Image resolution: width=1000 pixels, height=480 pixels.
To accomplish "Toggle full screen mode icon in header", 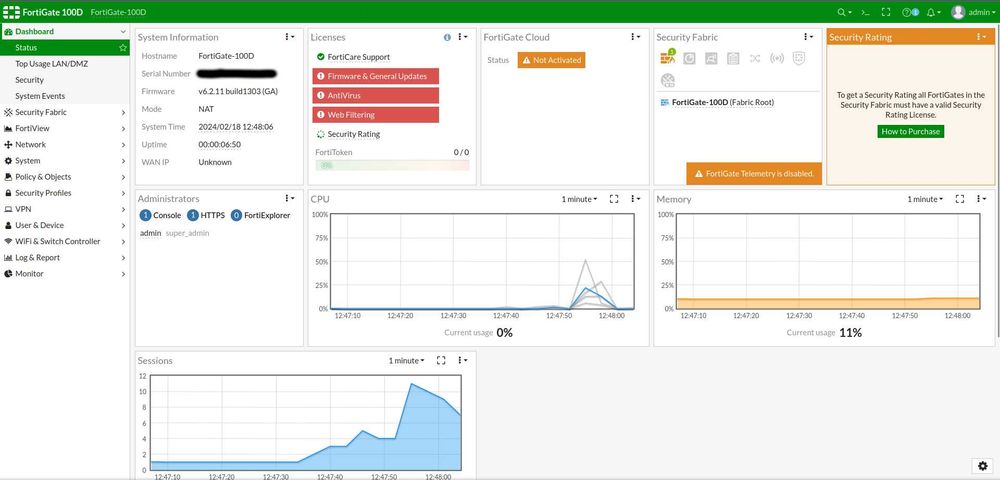I will (x=885, y=12).
